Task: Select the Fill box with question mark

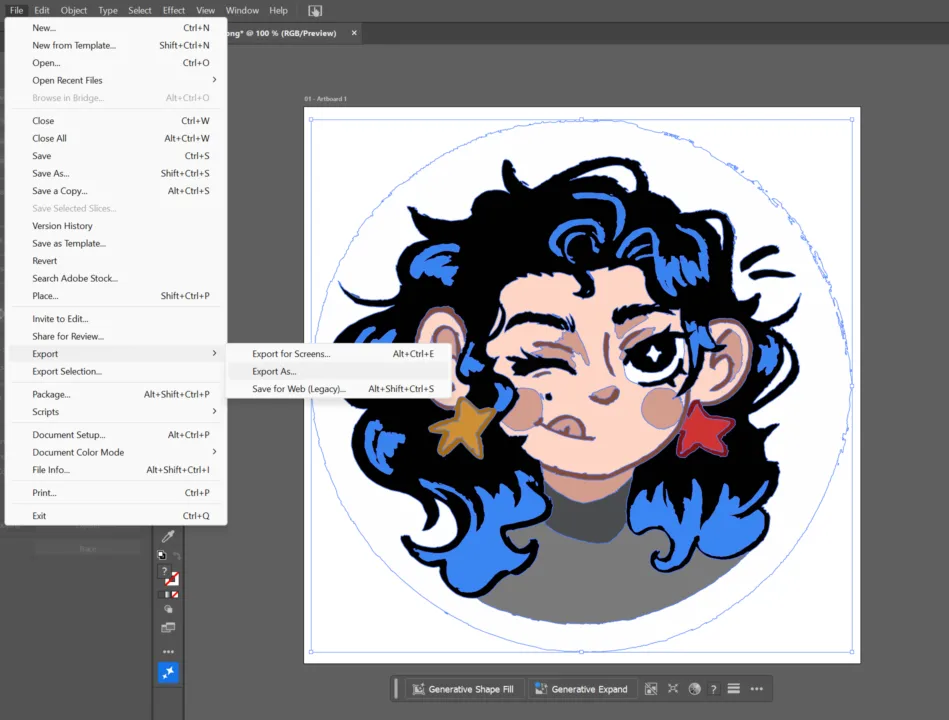Action: coord(164,571)
